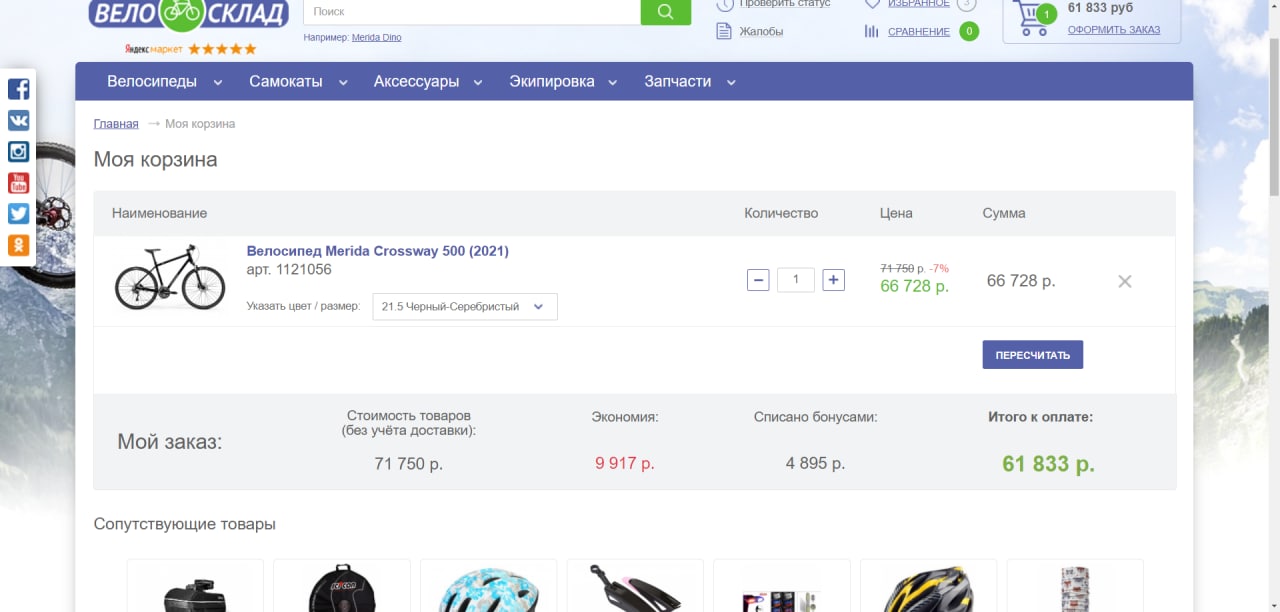Open Велосипед Merida Crossway 500 (2021) product link
This screenshot has width=1280, height=612.
[378, 251]
